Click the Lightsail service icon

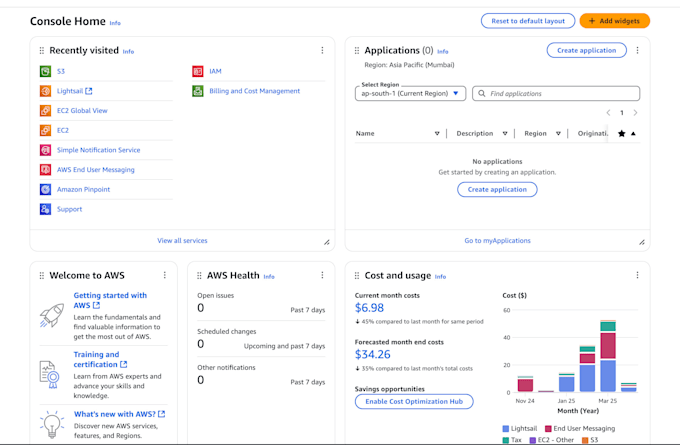[x=46, y=91]
